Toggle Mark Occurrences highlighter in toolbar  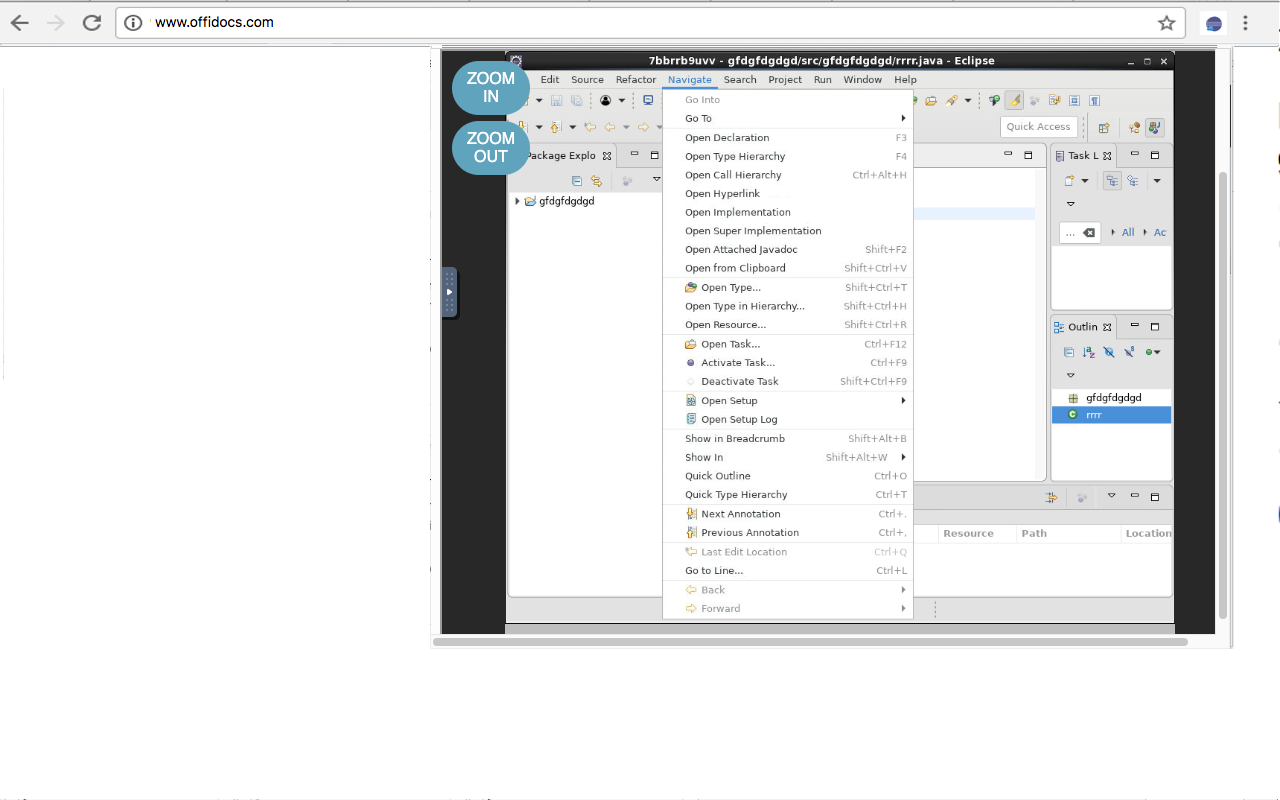click(1014, 100)
